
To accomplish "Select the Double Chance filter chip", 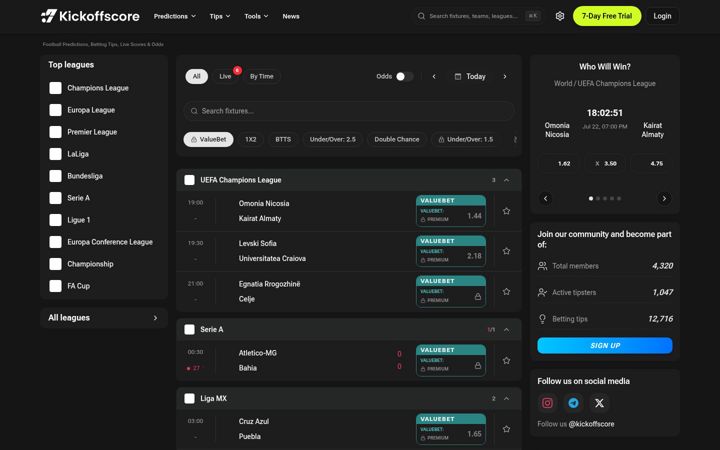I will click(x=397, y=140).
